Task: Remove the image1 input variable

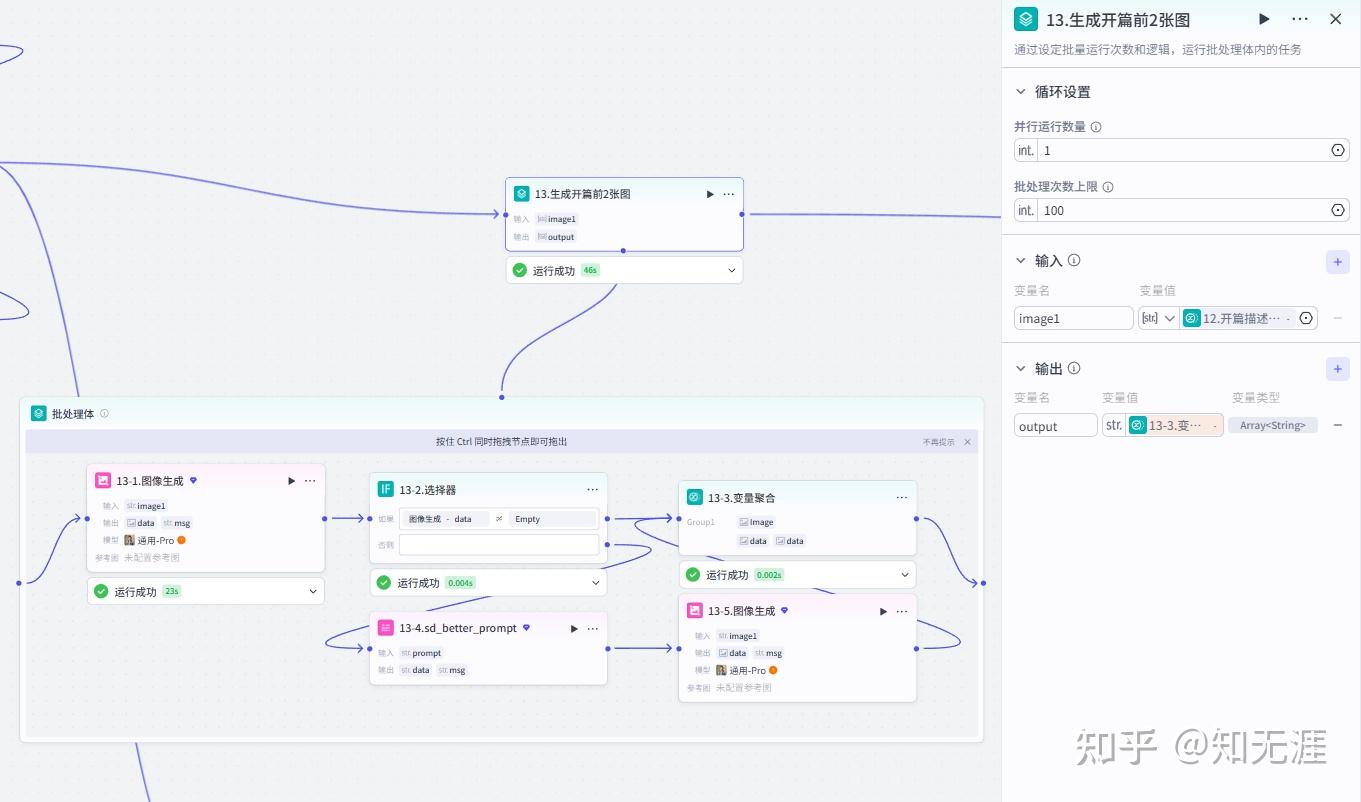Action: tap(1338, 318)
